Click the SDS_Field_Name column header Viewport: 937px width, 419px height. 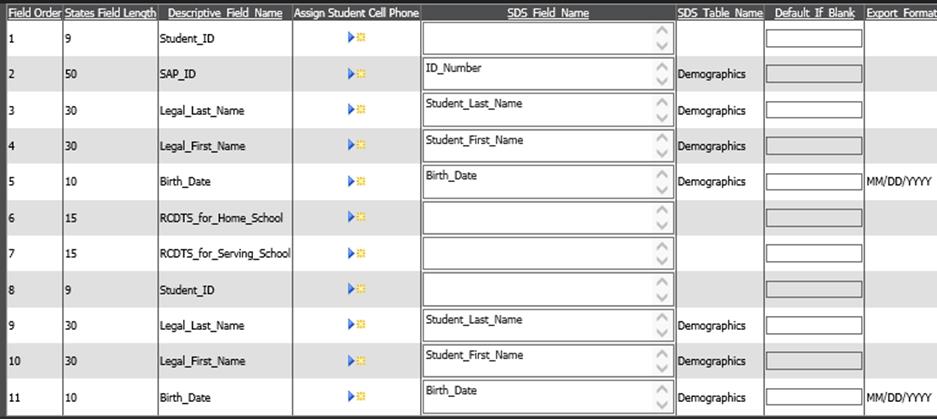547,13
